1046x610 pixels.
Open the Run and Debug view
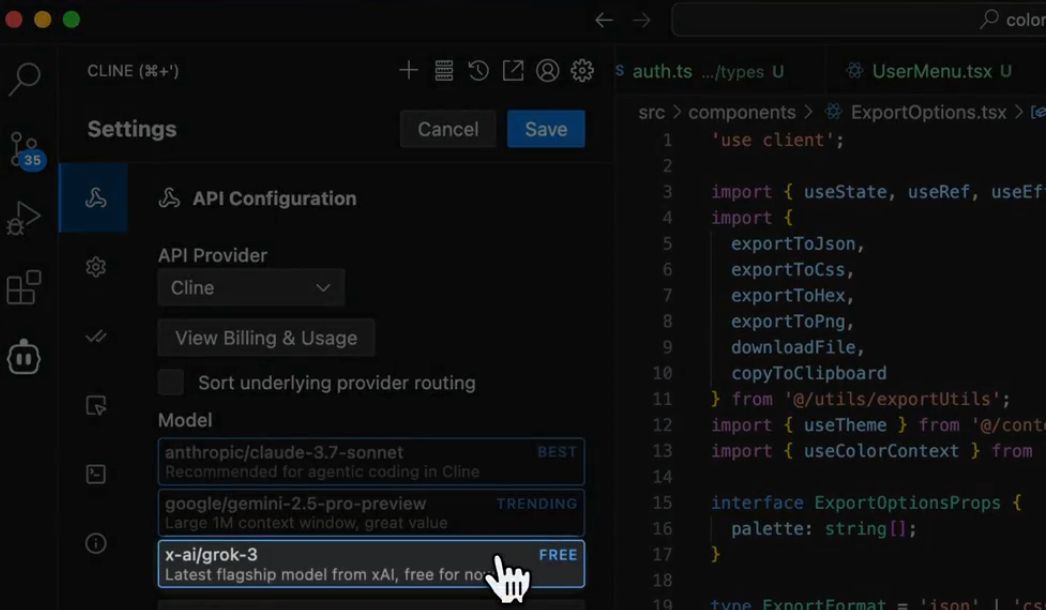coord(25,218)
